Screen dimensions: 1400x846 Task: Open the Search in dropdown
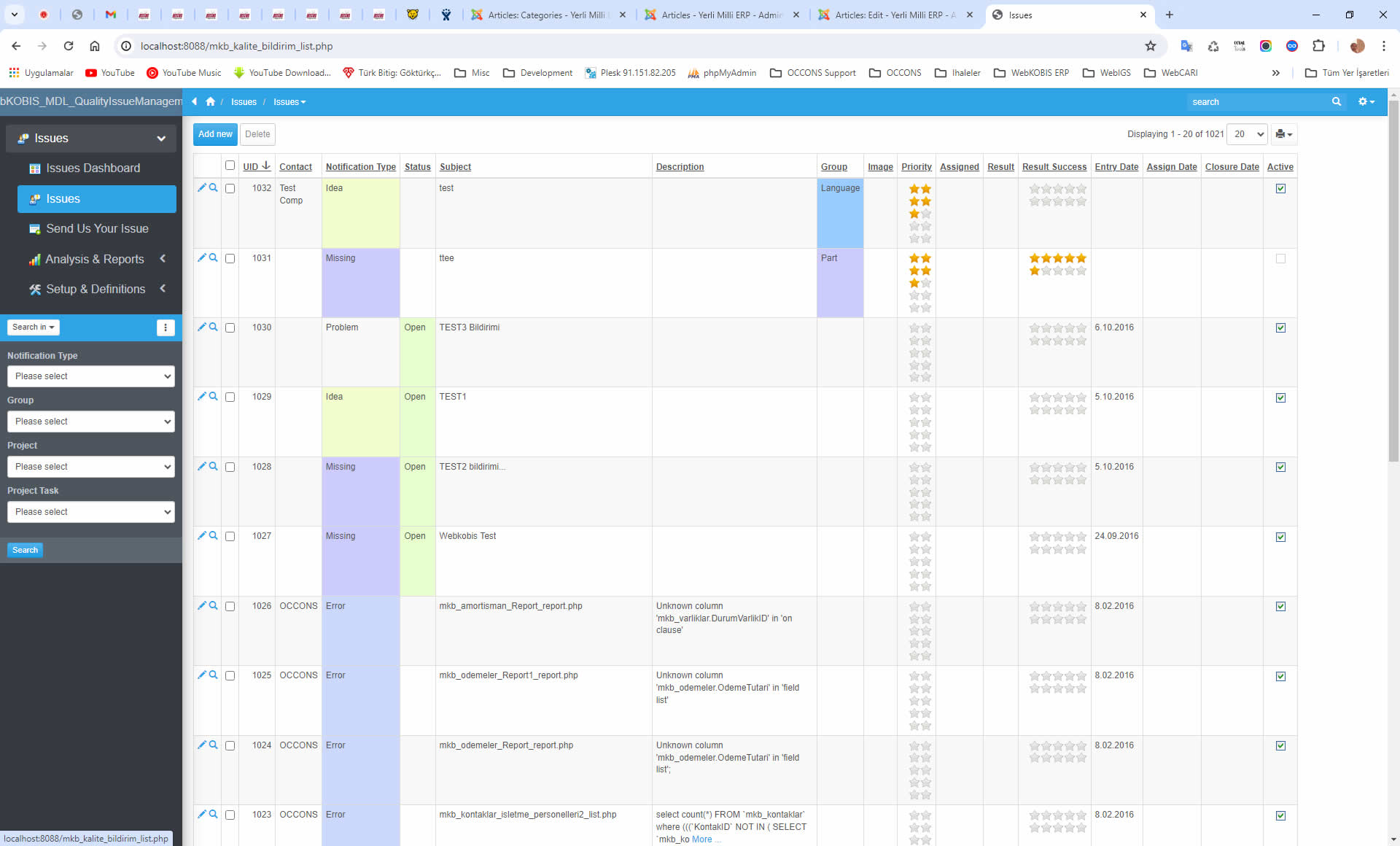pyautogui.click(x=34, y=327)
